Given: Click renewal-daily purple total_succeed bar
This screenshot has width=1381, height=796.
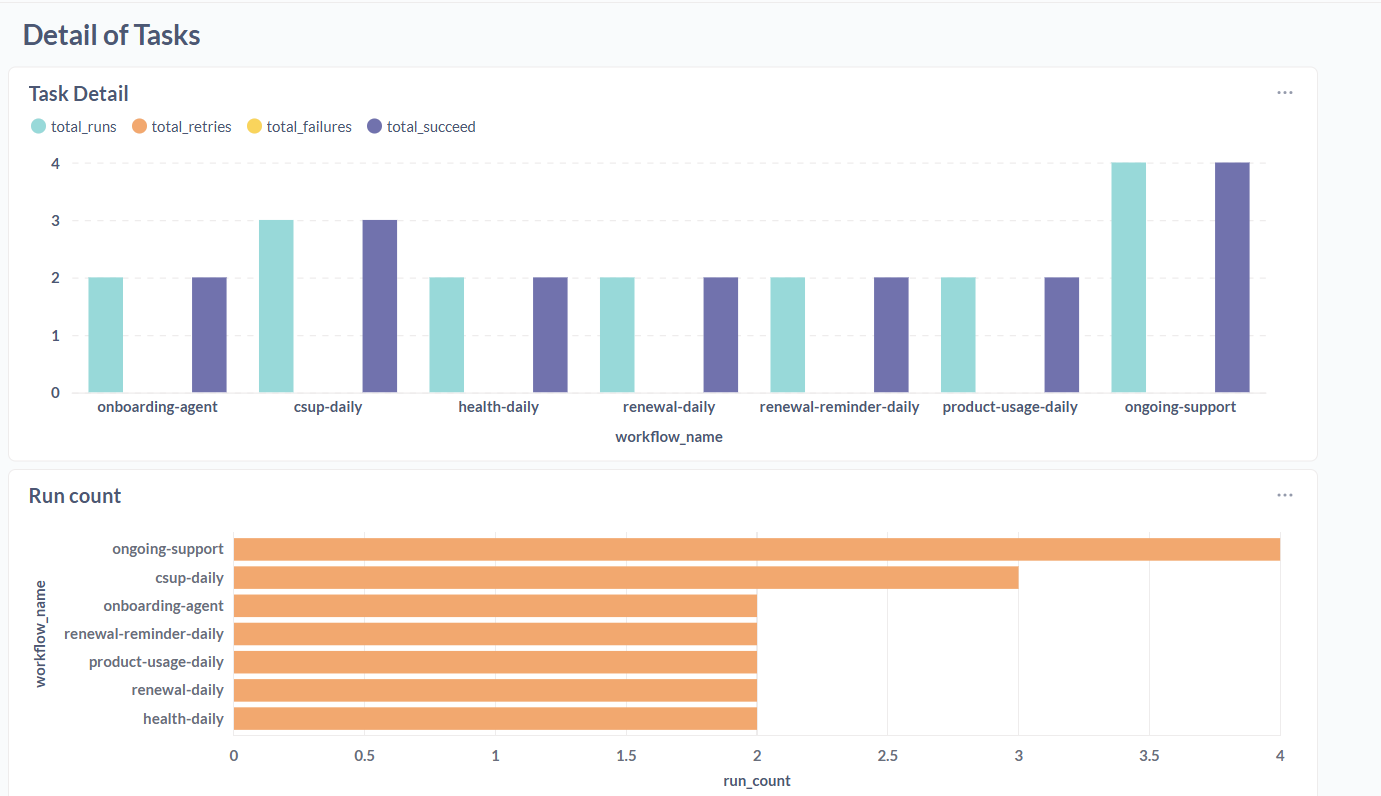Looking at the screenshot, I should point(720,334).
